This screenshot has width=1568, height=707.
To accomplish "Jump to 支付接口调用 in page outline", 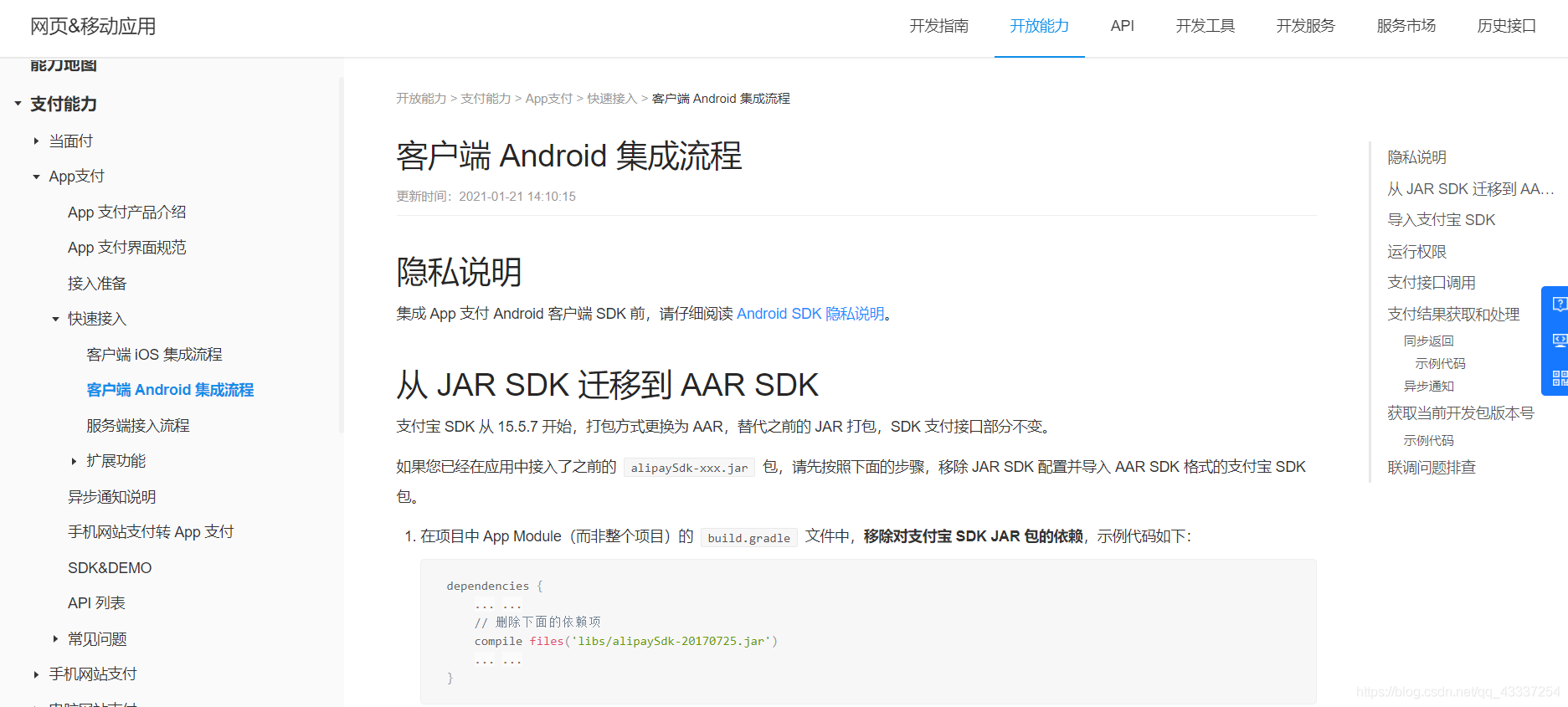I will (1432, 283).
